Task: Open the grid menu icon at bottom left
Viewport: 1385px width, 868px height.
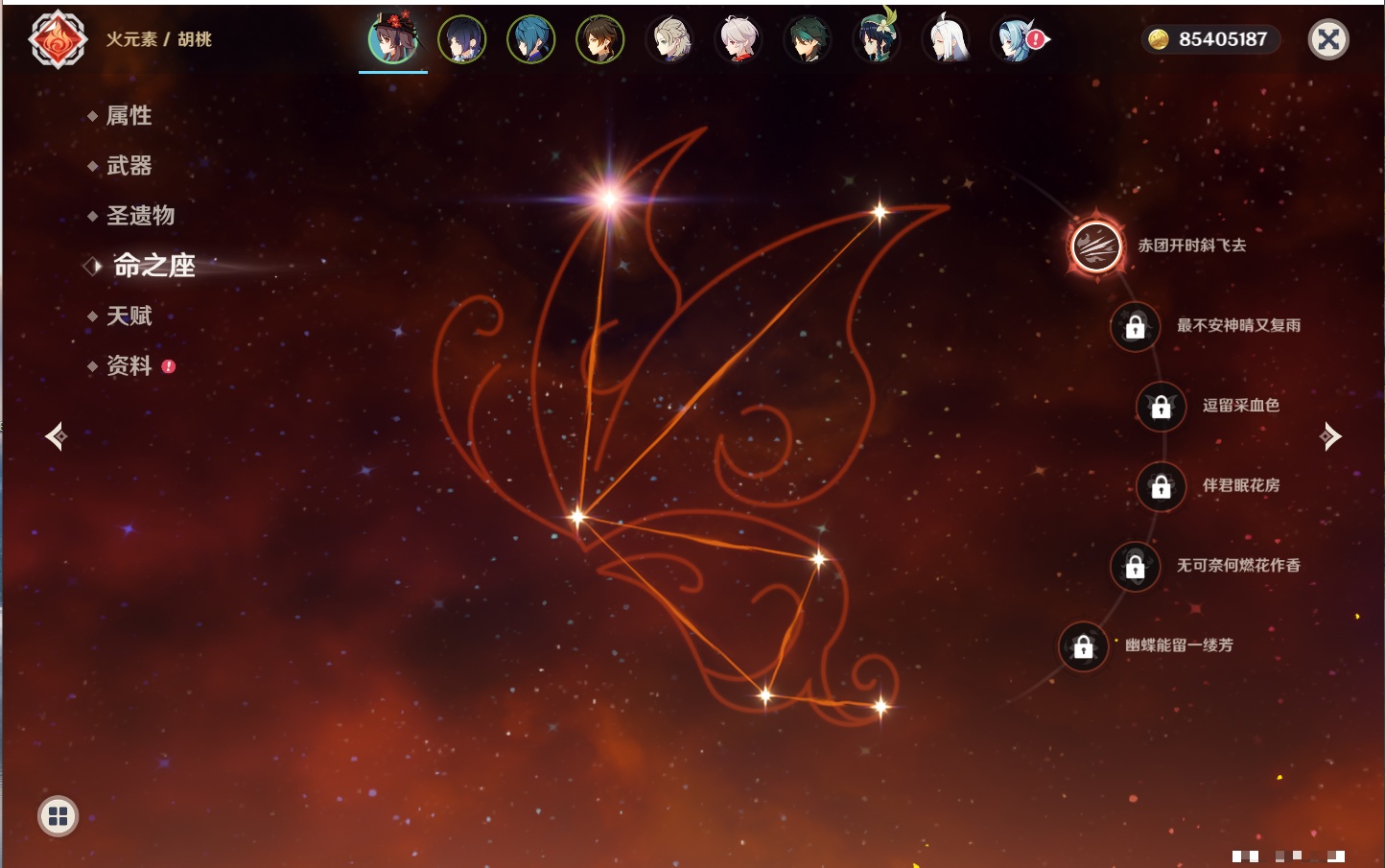Action: (x=58, y=816)
